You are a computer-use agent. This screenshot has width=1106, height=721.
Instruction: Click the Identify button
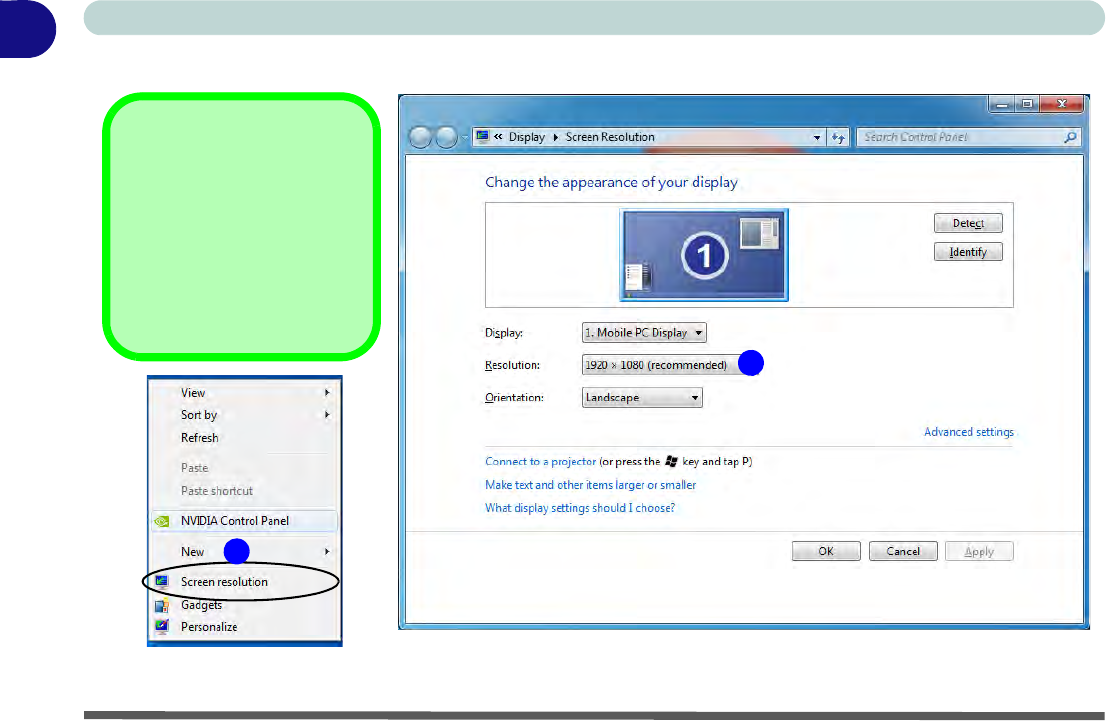tap(968, 252)
